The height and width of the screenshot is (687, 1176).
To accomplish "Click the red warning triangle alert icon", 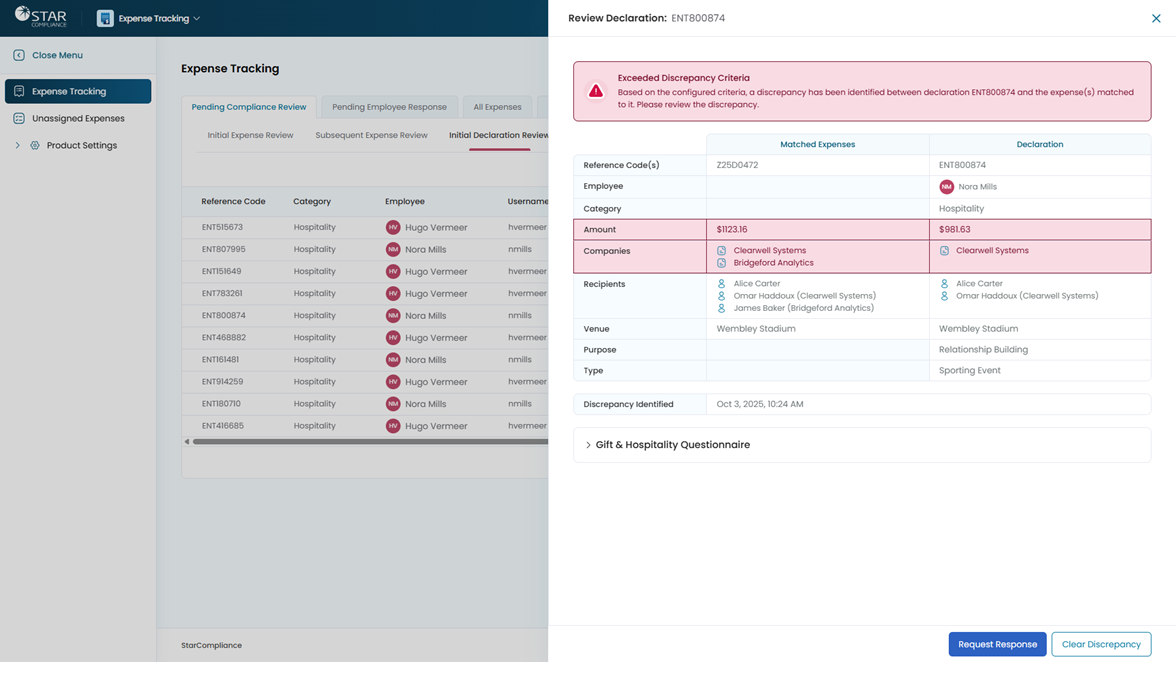I will [x=596, y=91].
